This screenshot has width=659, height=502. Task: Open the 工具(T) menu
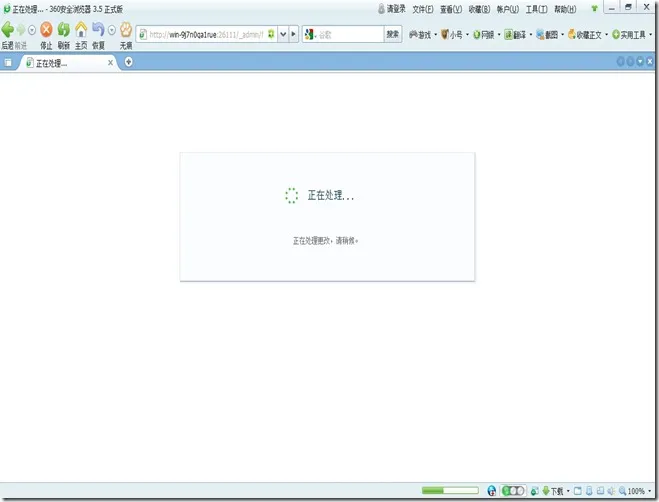(x=536, y=9)
